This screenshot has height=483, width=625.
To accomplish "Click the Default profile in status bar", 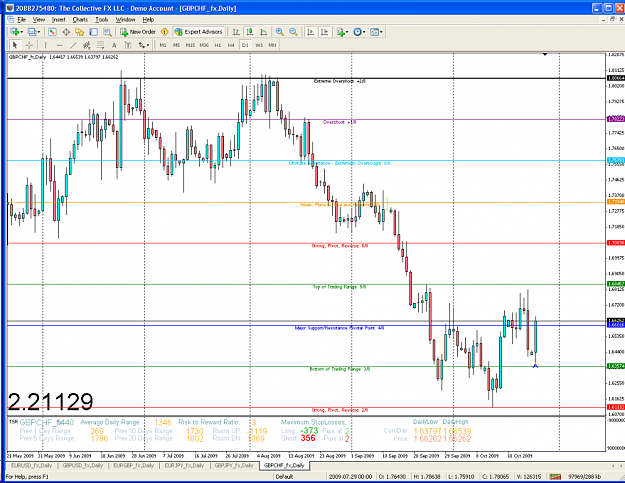I will (x=284, y=477).
